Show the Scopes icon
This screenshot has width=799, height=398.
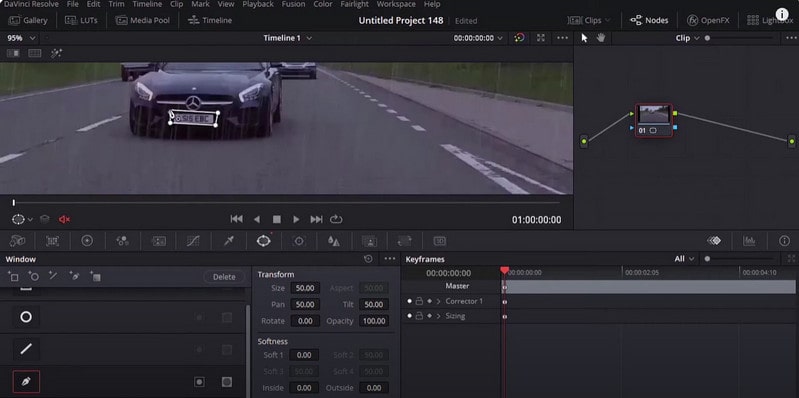click(749, 241)
